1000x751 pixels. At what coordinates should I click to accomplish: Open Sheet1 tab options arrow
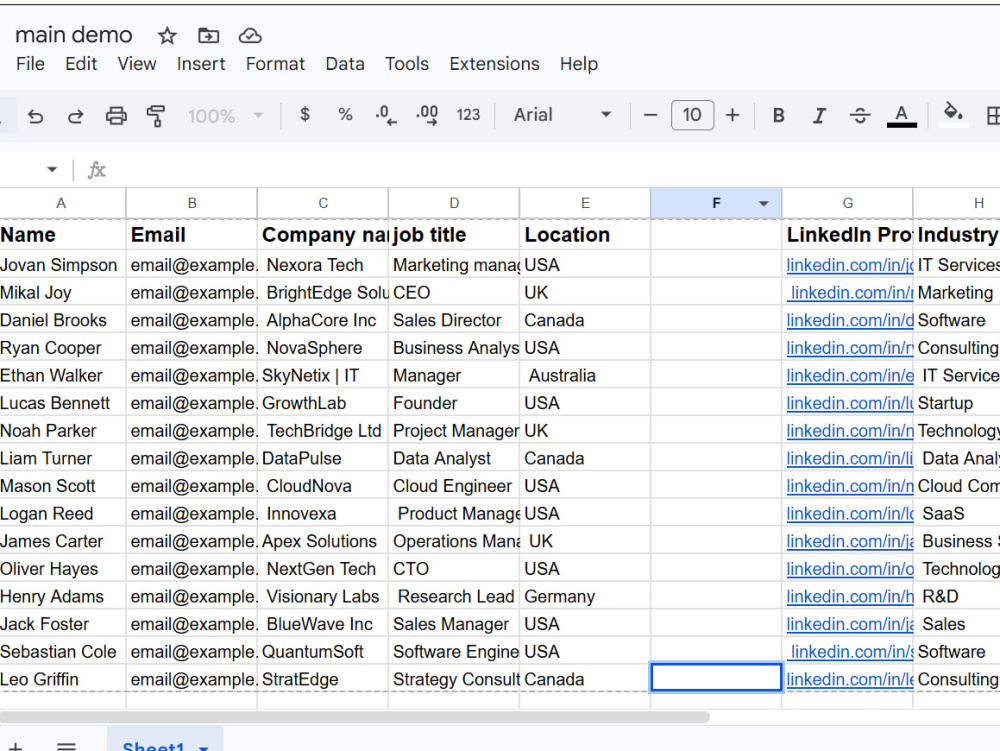point(203,747)
